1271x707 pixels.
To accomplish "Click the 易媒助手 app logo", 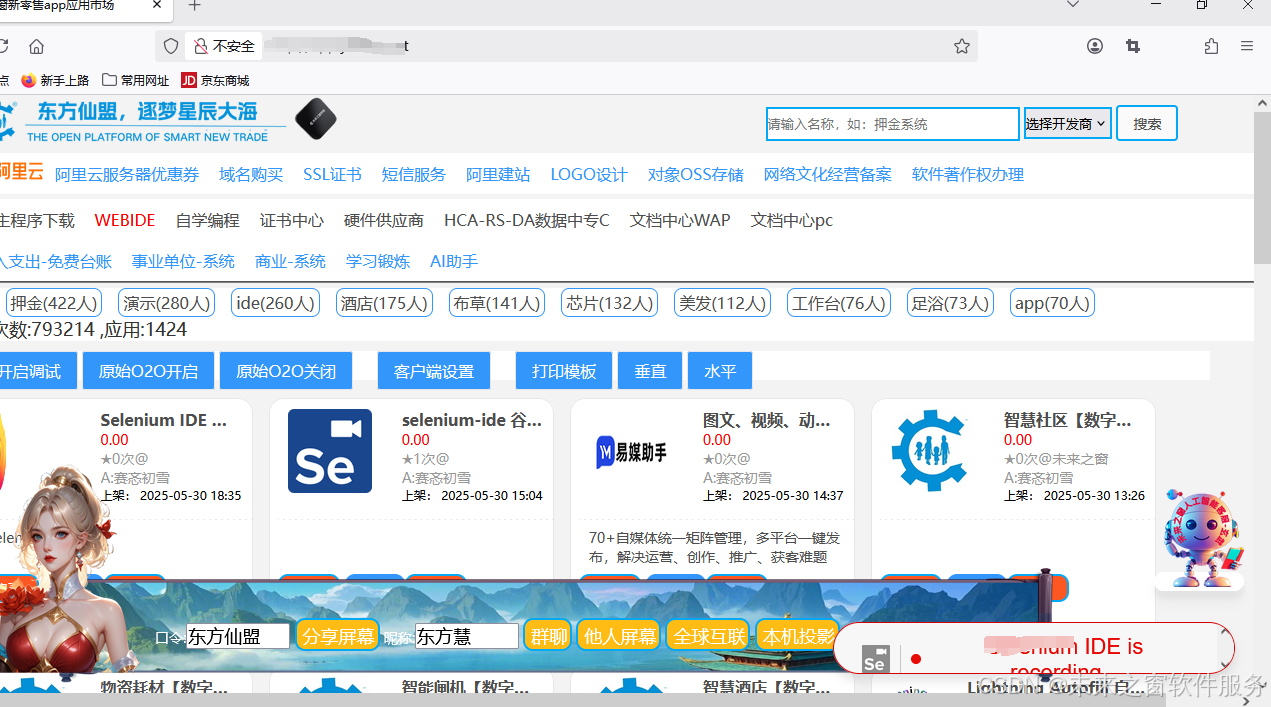I will point(631,452).
